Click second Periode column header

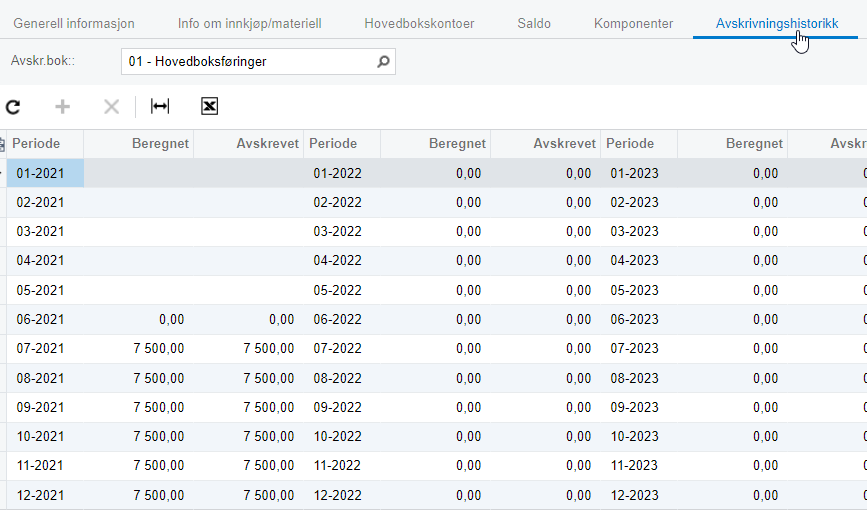coord(342,144)
